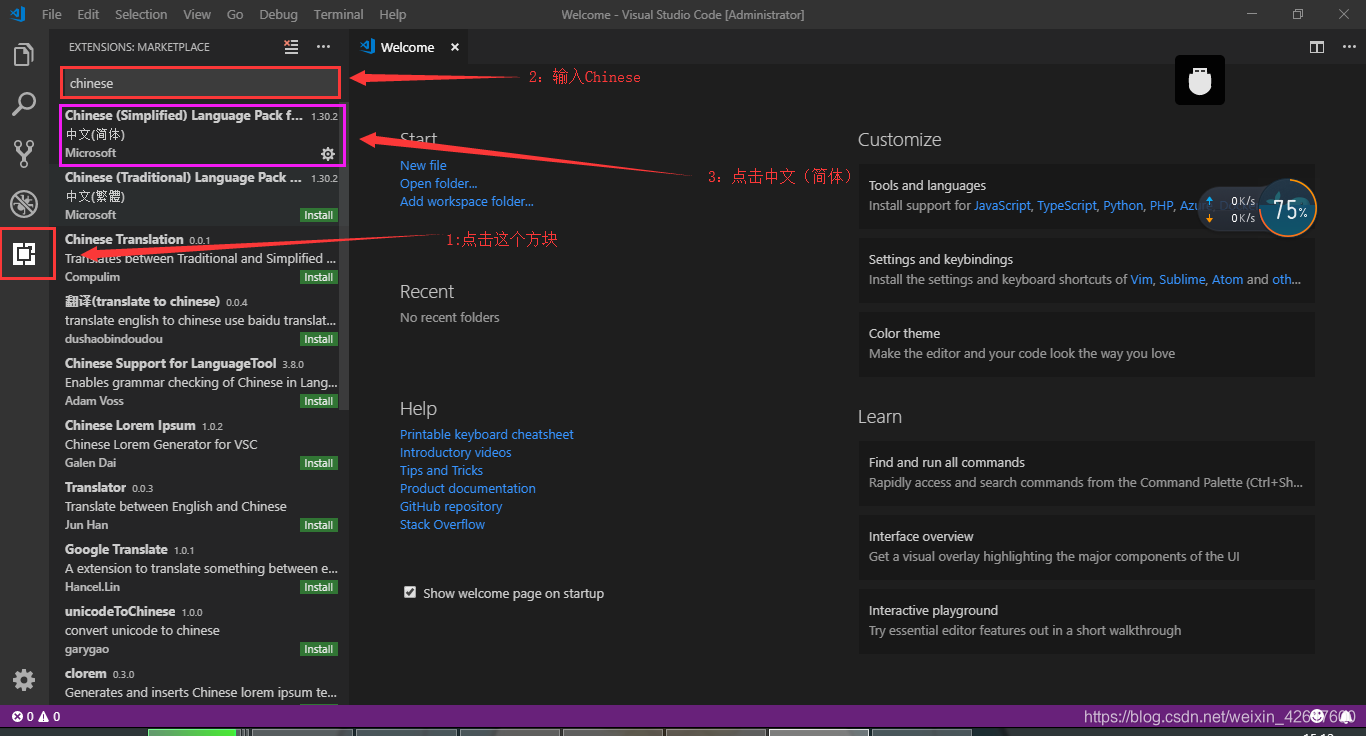Screen dimensions: 1366x736
Task: Open Manage gear in activity bar
Action: click(24, 680)
